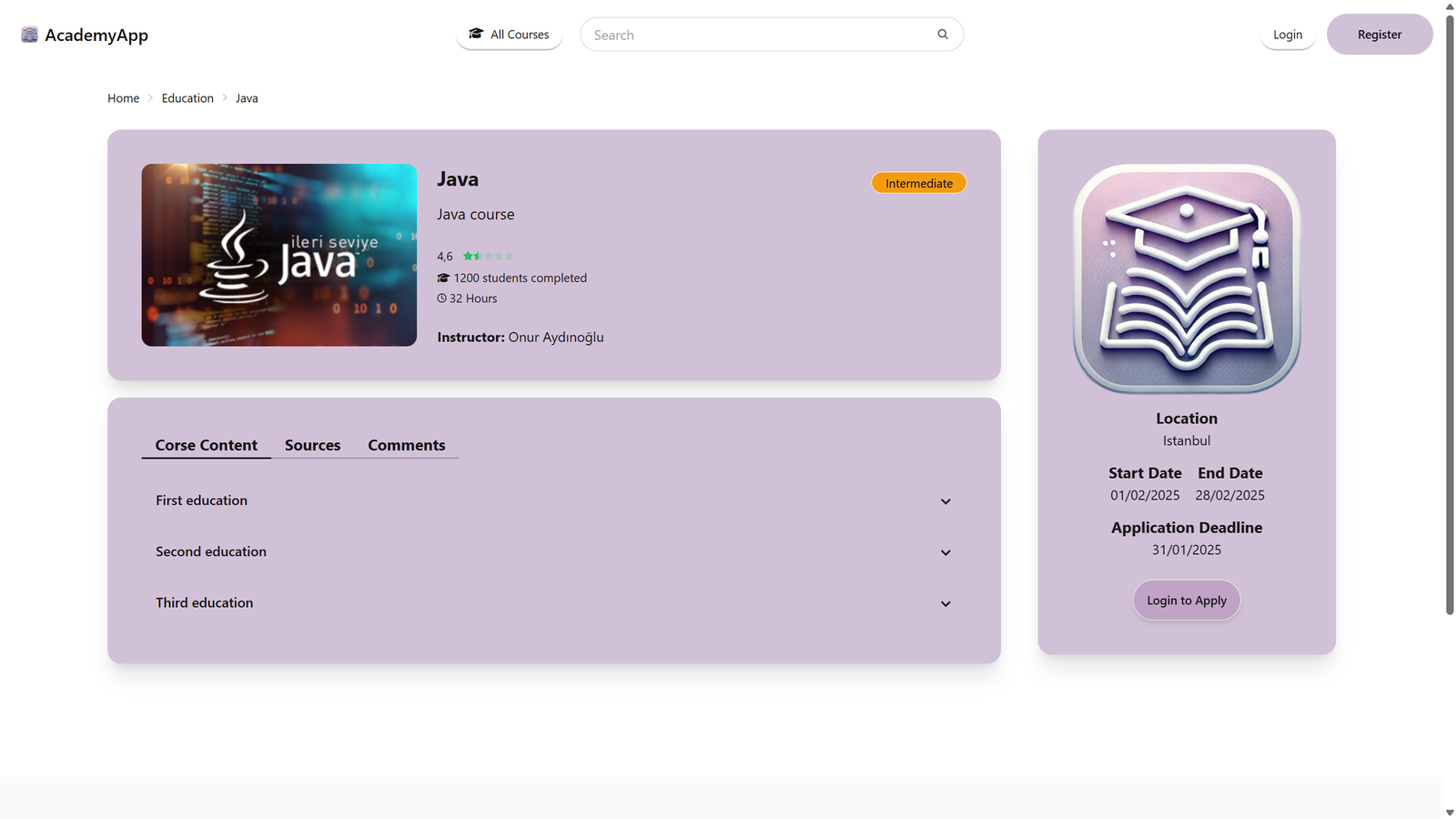Click the Login to Apply button

click(x=1187, y=601)
